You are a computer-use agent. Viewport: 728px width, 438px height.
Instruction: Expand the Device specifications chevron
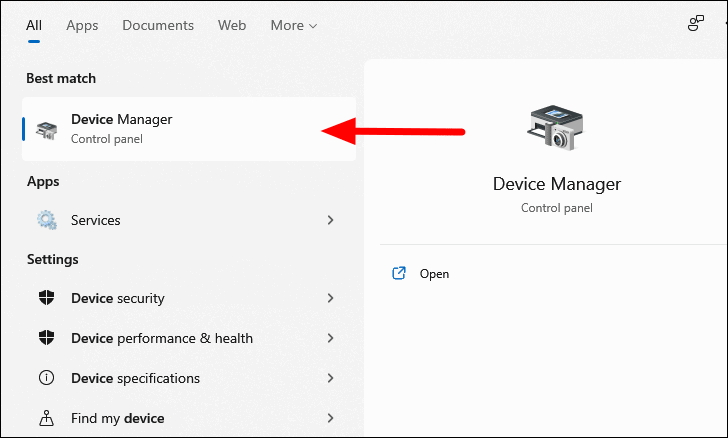330,378
